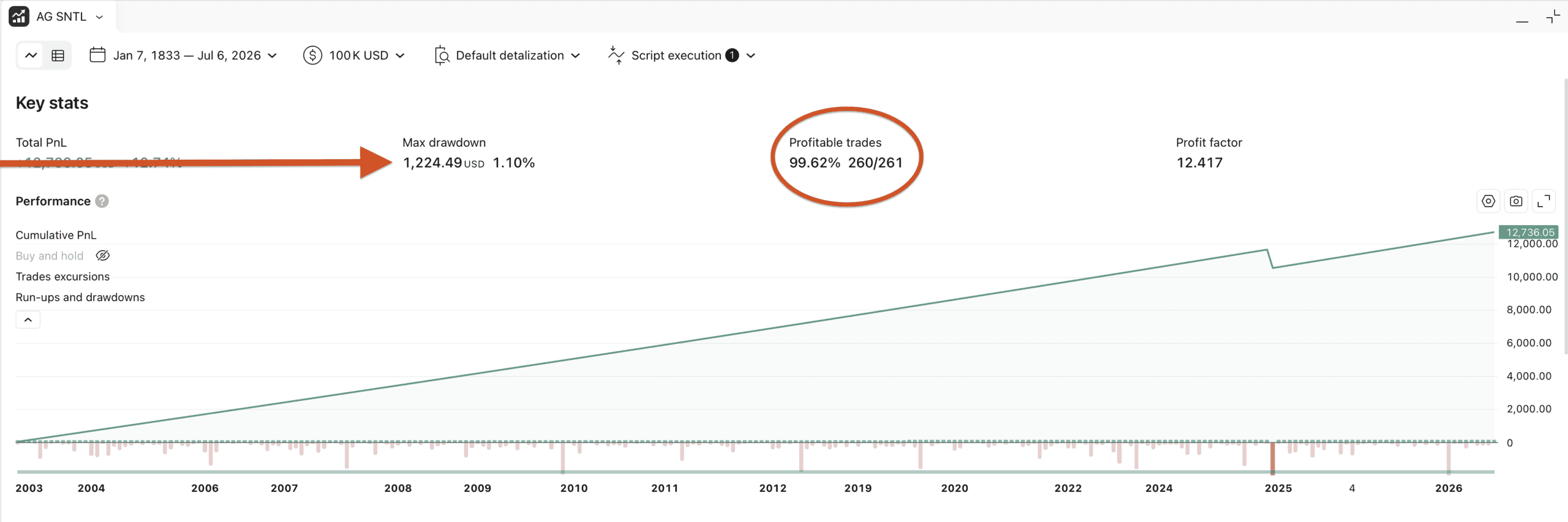Screen dimensions: 1568x522
Task: Take a chart snapshot with camera icon
Action: (1516, 201)
